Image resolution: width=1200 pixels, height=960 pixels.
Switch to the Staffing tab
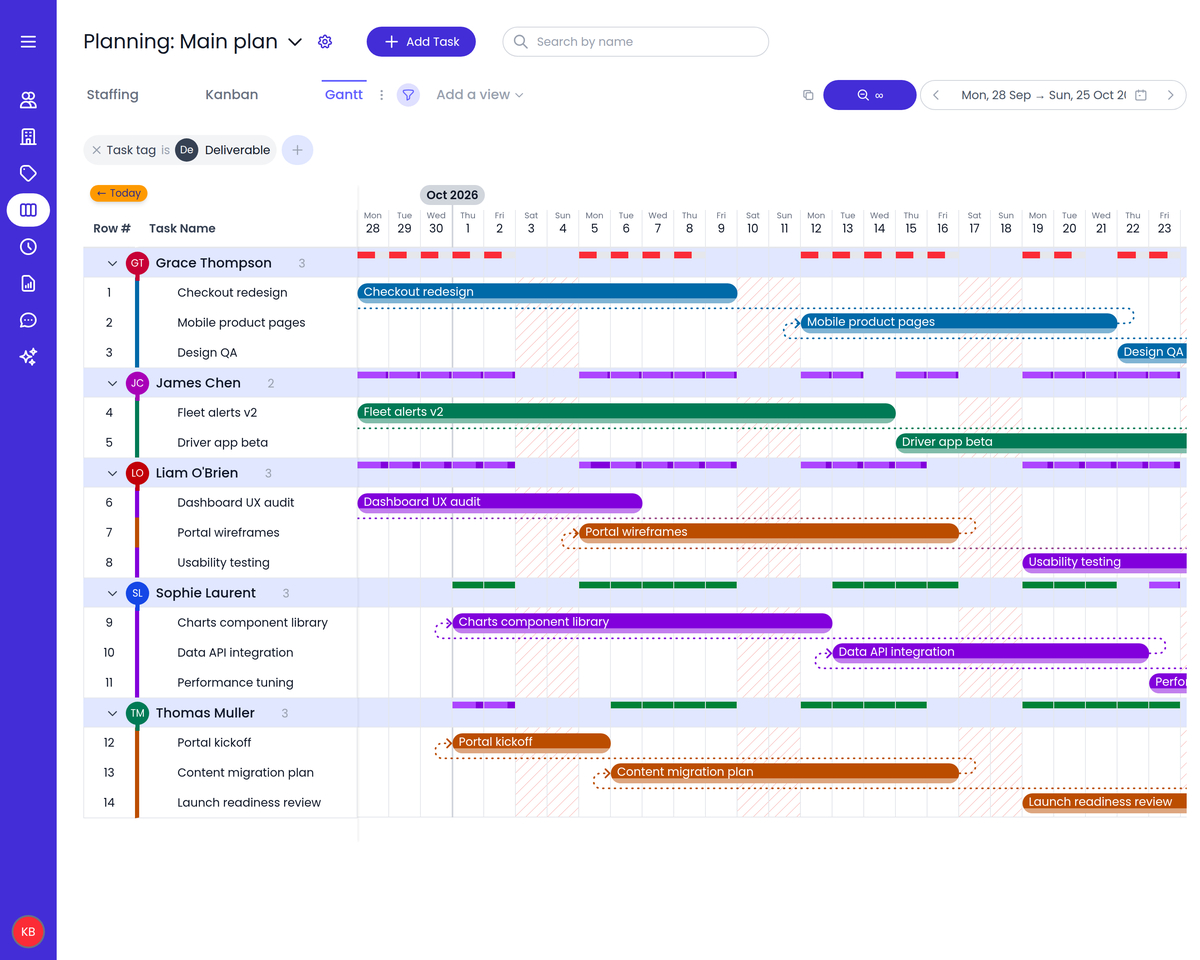pyautogui.click(x=113, y=95)
